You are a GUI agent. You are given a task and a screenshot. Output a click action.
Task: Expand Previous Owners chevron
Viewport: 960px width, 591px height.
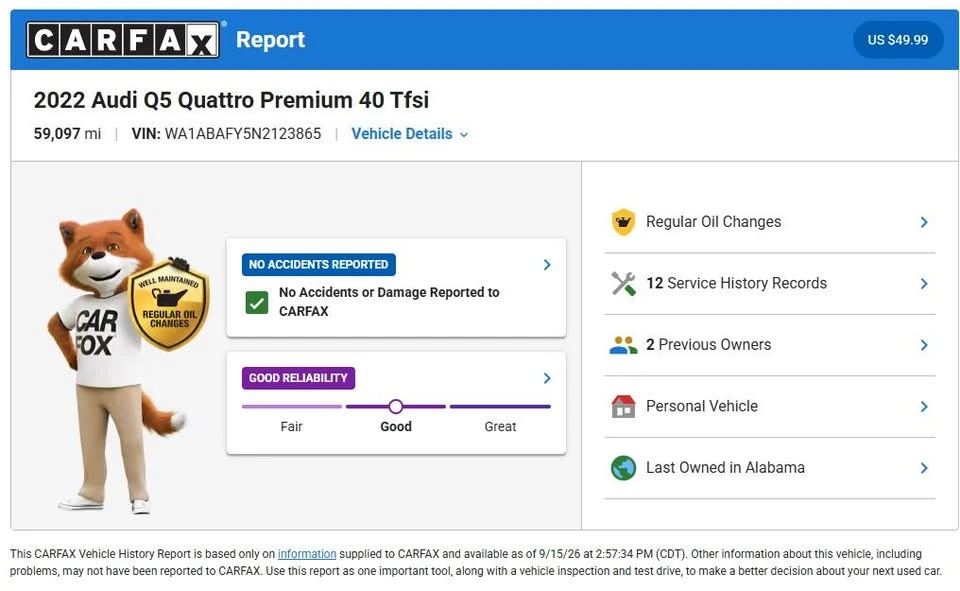point(924,345)
